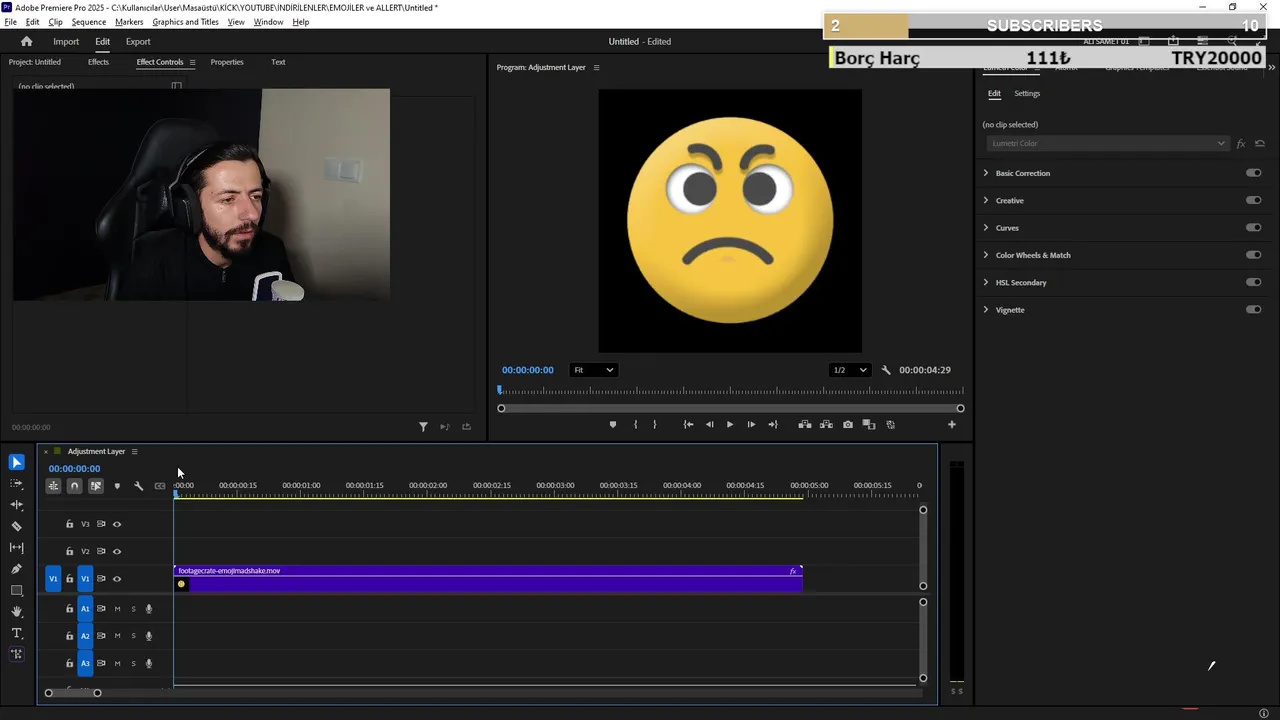The height and width of the screenshot is (720, 1280).
Task: Switch to the Import workspace
Action: click(66, 41)
